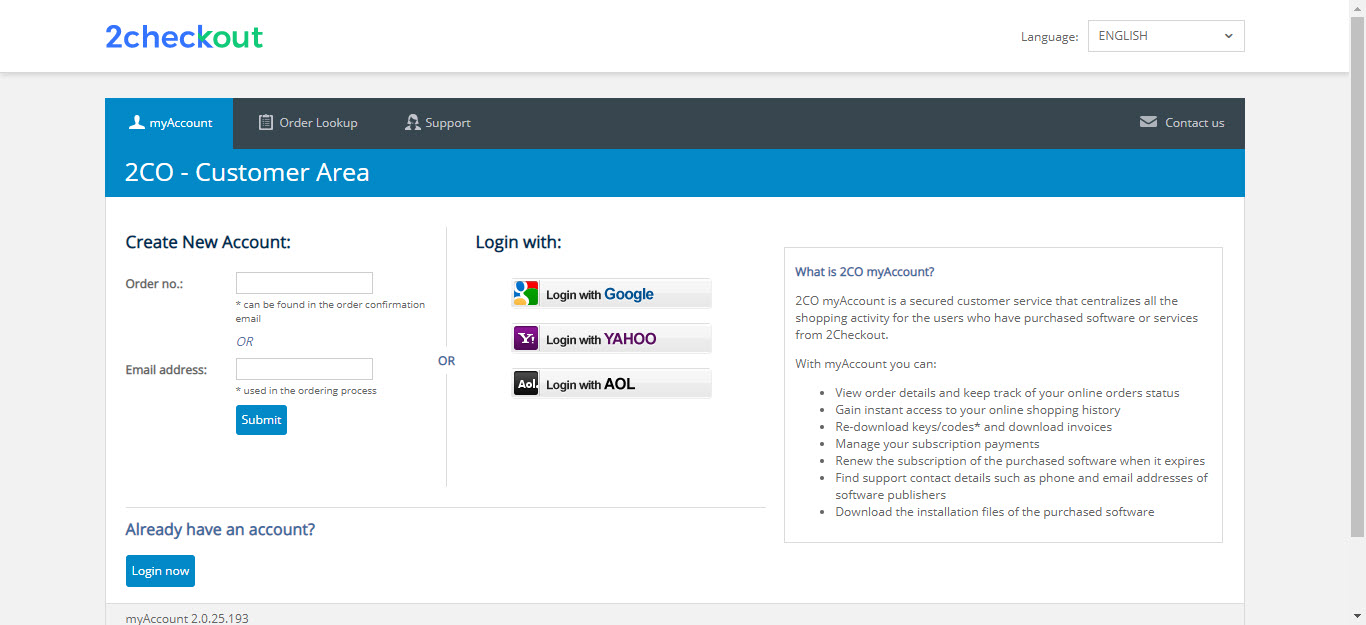Click the Support headset icon
The width and height of the screenshot is (1366, 625).
[x=412, y=122]
